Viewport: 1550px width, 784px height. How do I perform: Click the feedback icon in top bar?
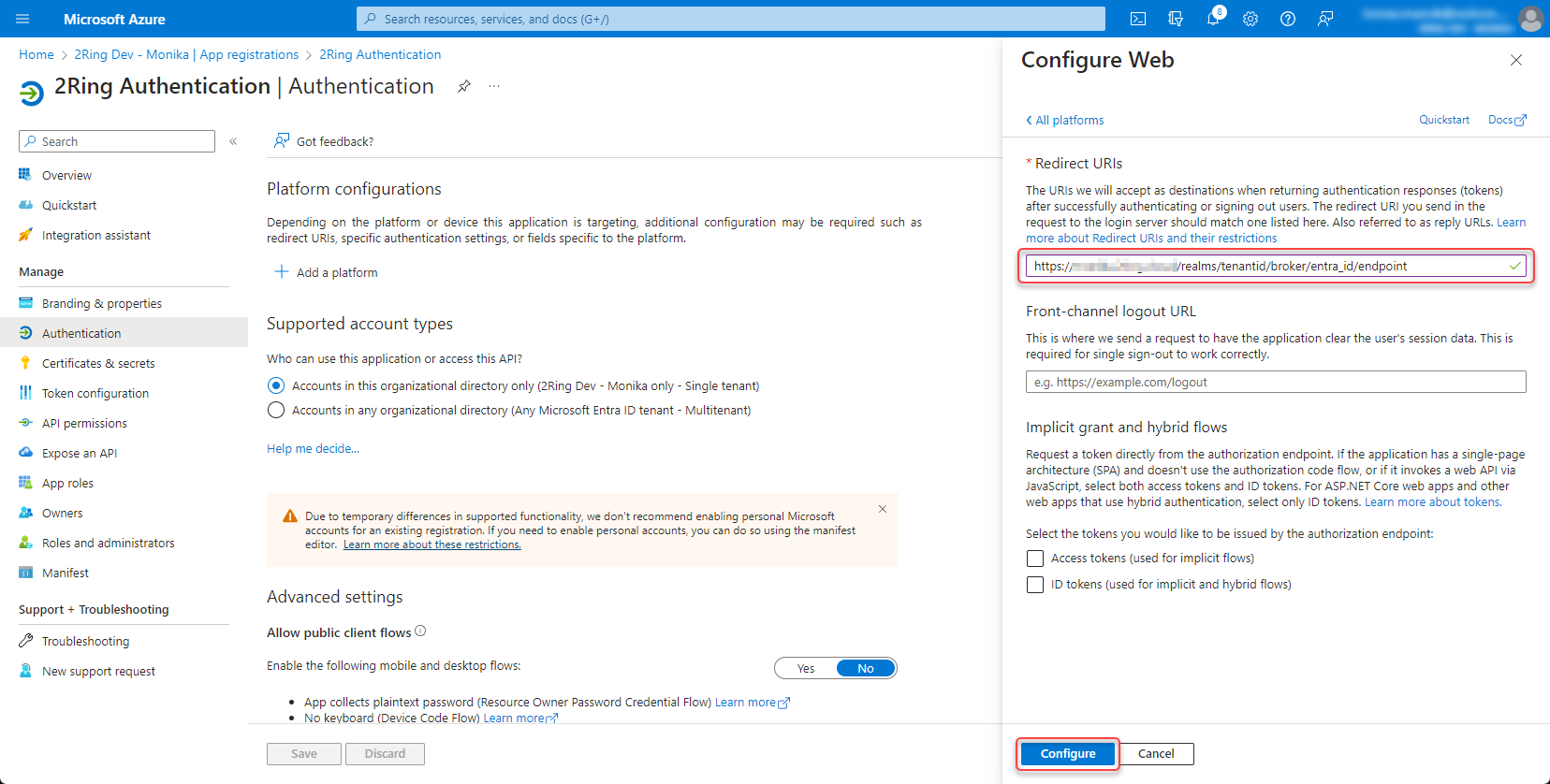point(1325,19)
